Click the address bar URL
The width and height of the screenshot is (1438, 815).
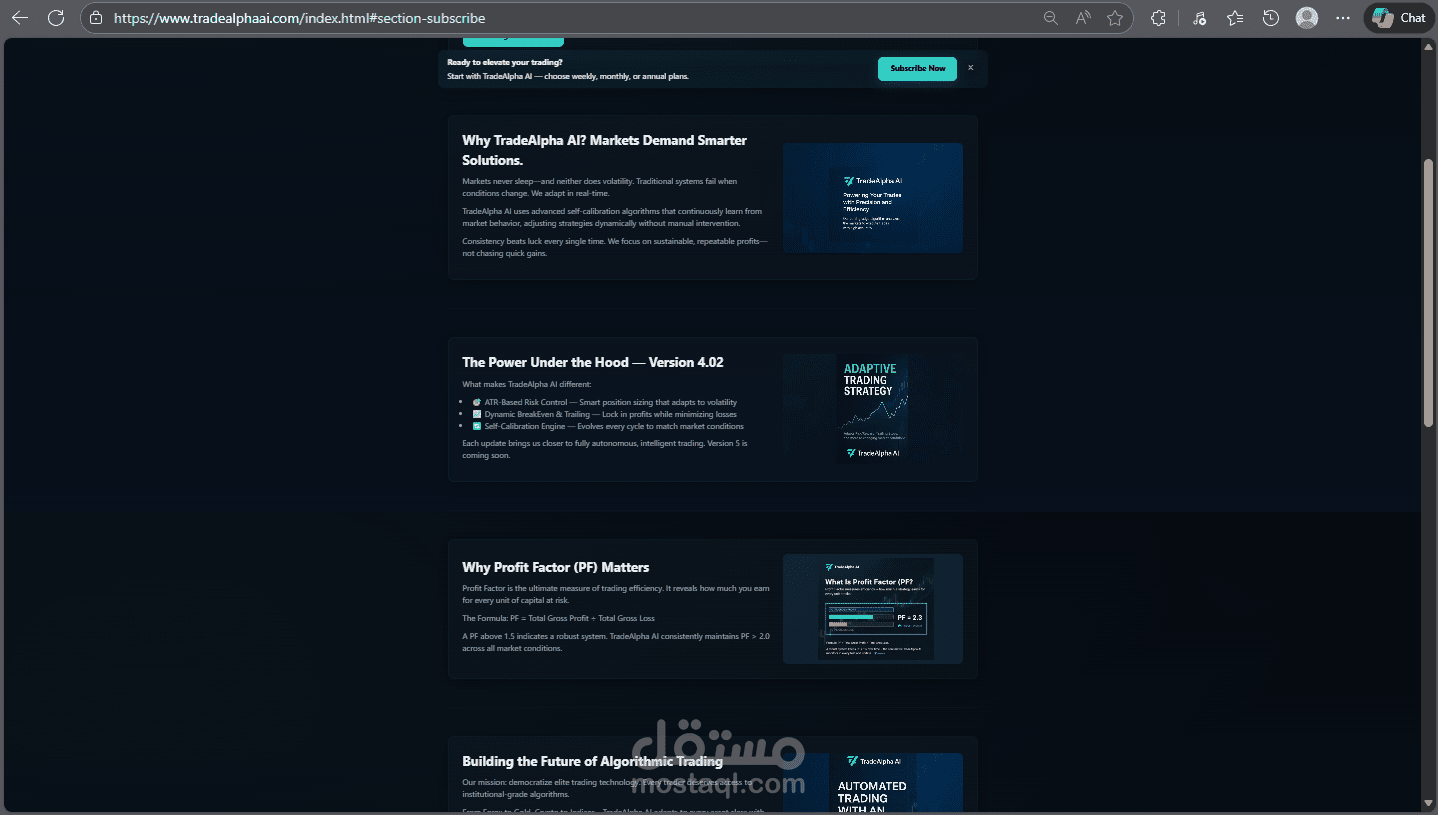tap(300, 18)
